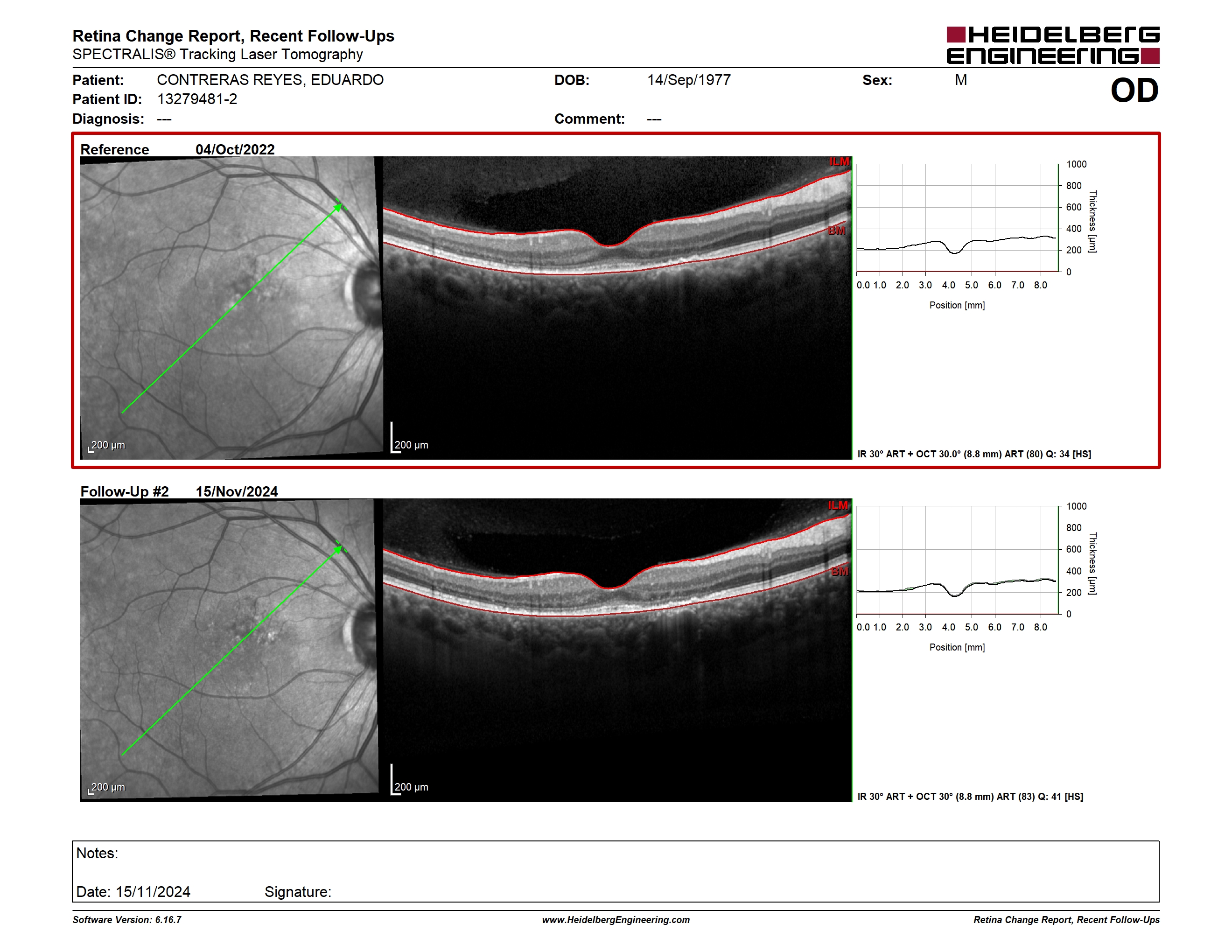
Task: Select the 'SPECTRALIS® Tracking Laser Tomography' subtitle
Action: tap(217, 55)
